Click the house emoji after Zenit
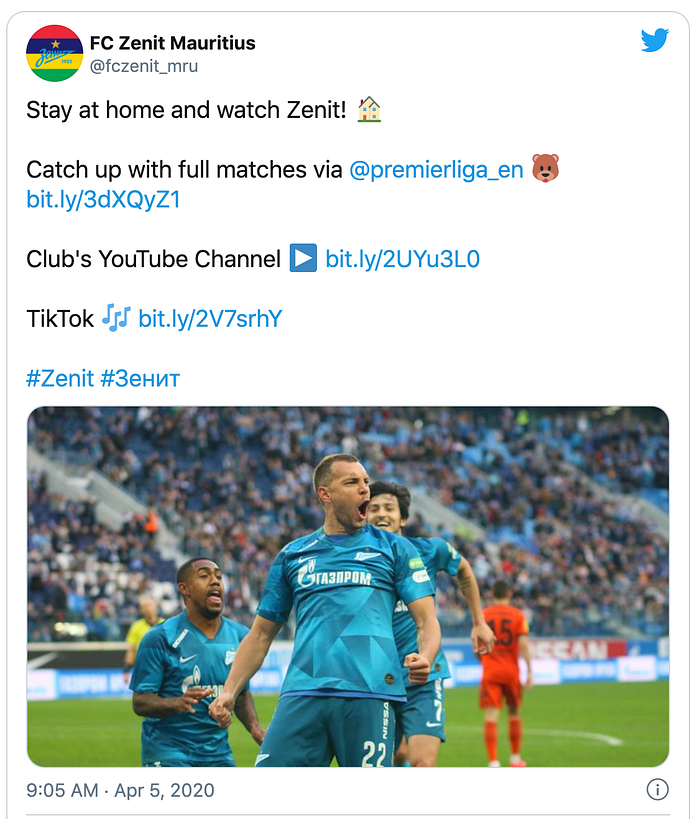 (369, 109)
